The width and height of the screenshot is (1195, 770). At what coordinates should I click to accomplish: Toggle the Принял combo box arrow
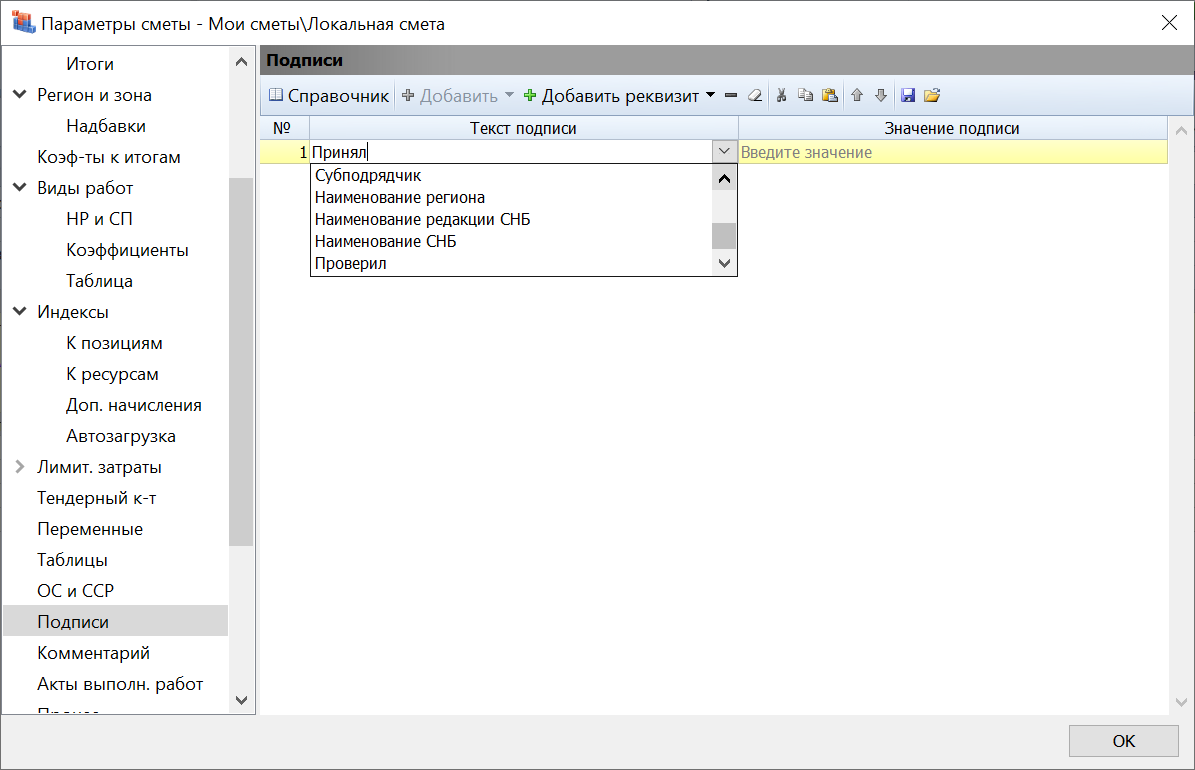click(724, 152)
